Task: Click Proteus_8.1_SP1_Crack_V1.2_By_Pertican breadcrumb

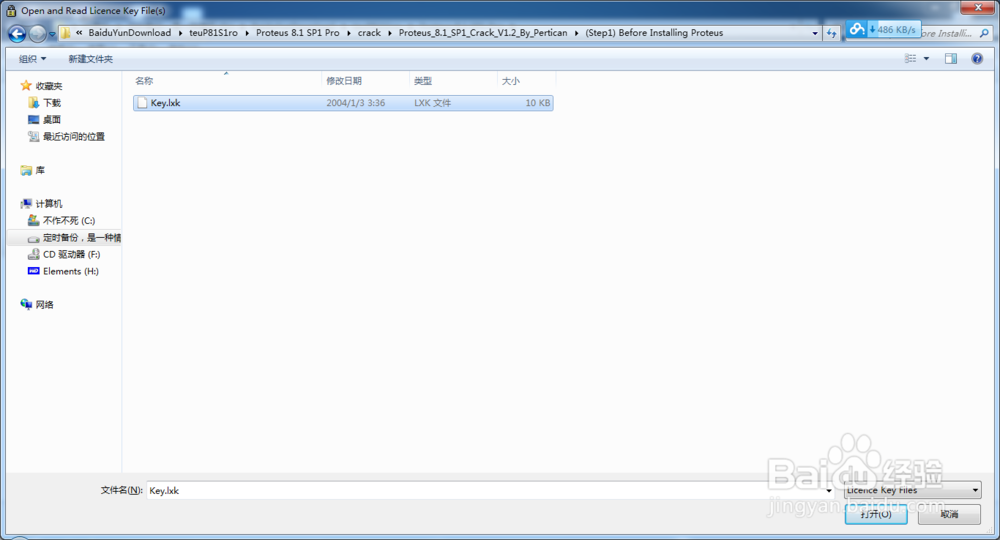Action: pyautogui.click(x=483, y=33)
